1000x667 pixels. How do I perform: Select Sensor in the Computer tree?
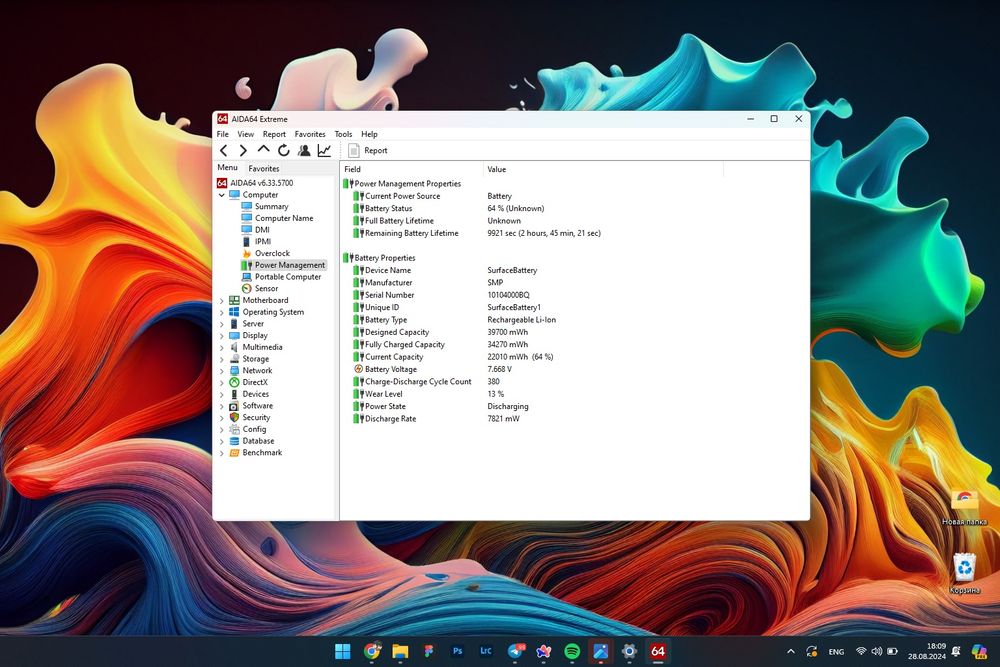(x=266, y=289)
